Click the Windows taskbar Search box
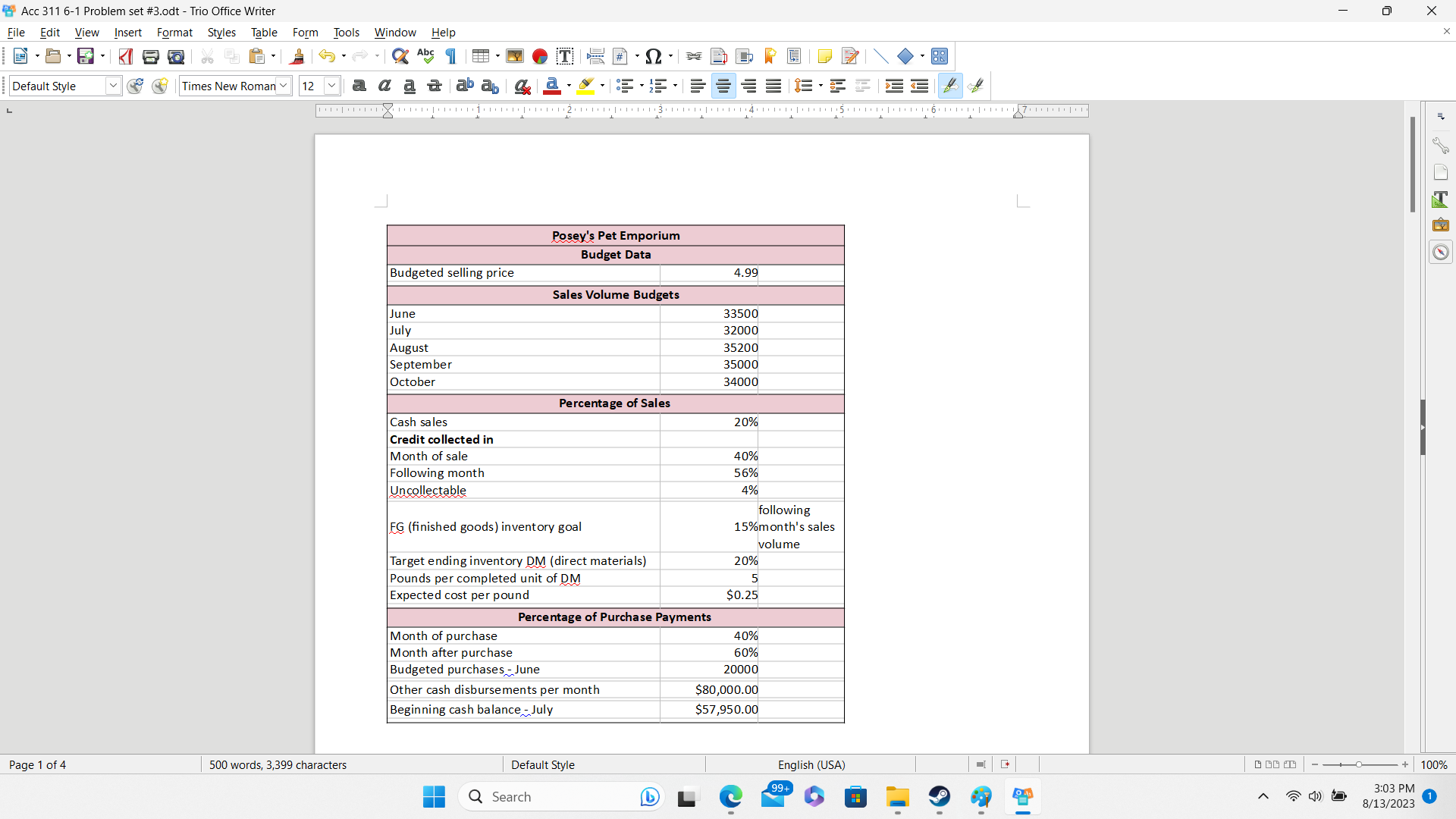This screenshot has width=1456, height=819. [561, 797]
